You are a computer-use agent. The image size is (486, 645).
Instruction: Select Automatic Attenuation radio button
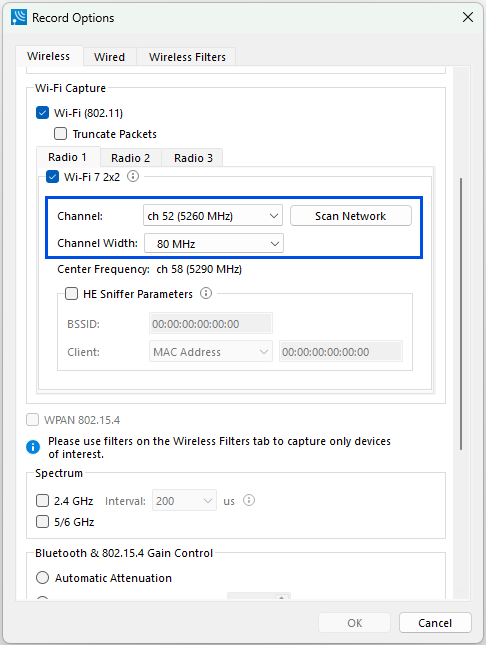click(x=42, y=578)
